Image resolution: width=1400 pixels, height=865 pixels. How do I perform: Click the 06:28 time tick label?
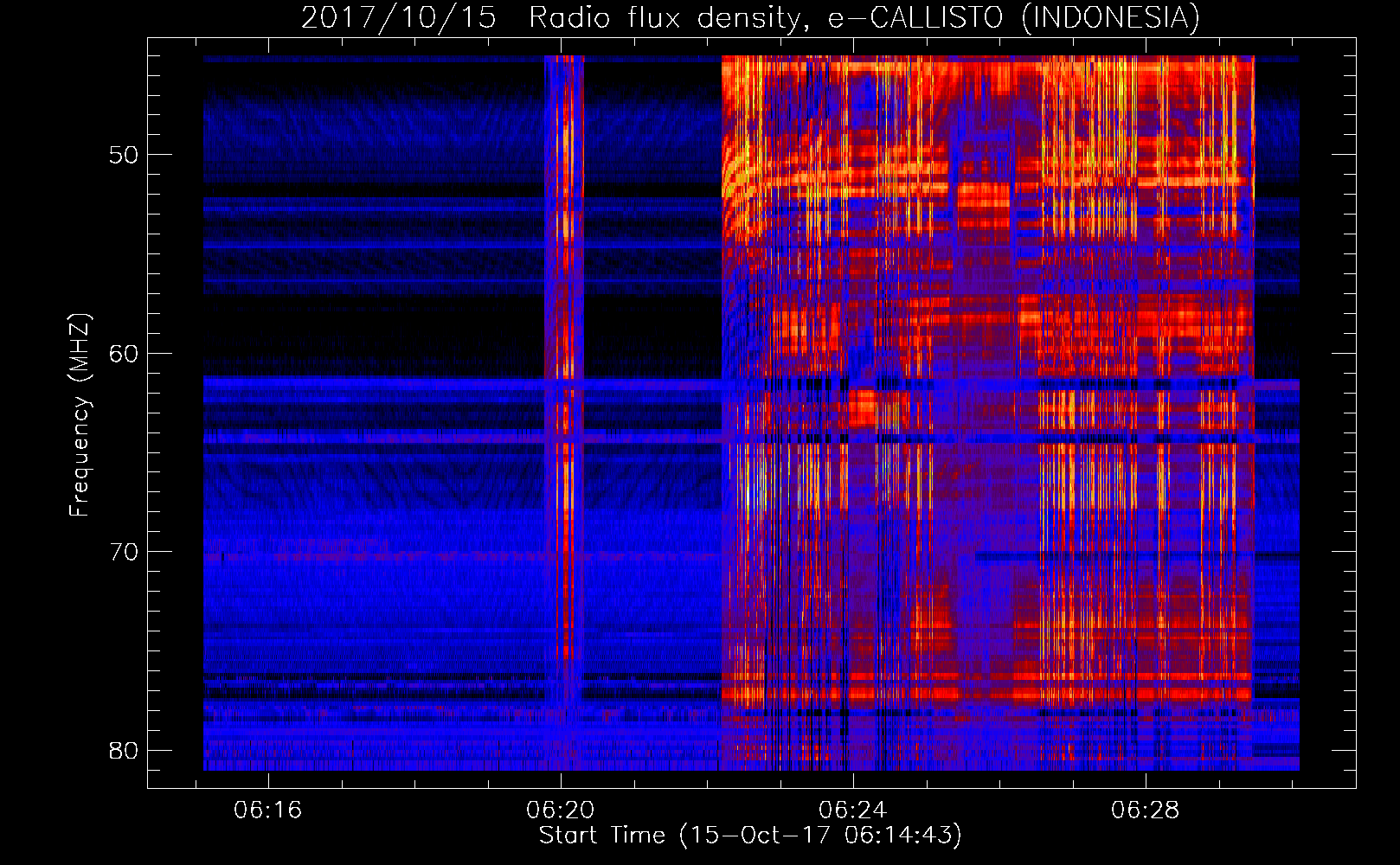coord(1145,811)
